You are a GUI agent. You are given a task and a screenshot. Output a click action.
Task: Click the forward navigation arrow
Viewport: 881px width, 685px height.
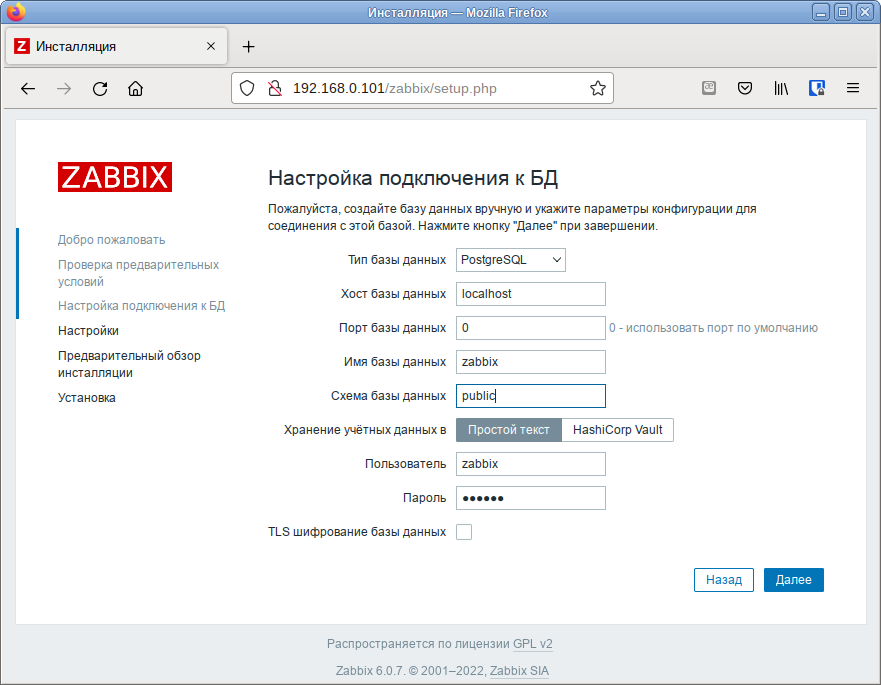pyautogui.click(x=64, y=89)
